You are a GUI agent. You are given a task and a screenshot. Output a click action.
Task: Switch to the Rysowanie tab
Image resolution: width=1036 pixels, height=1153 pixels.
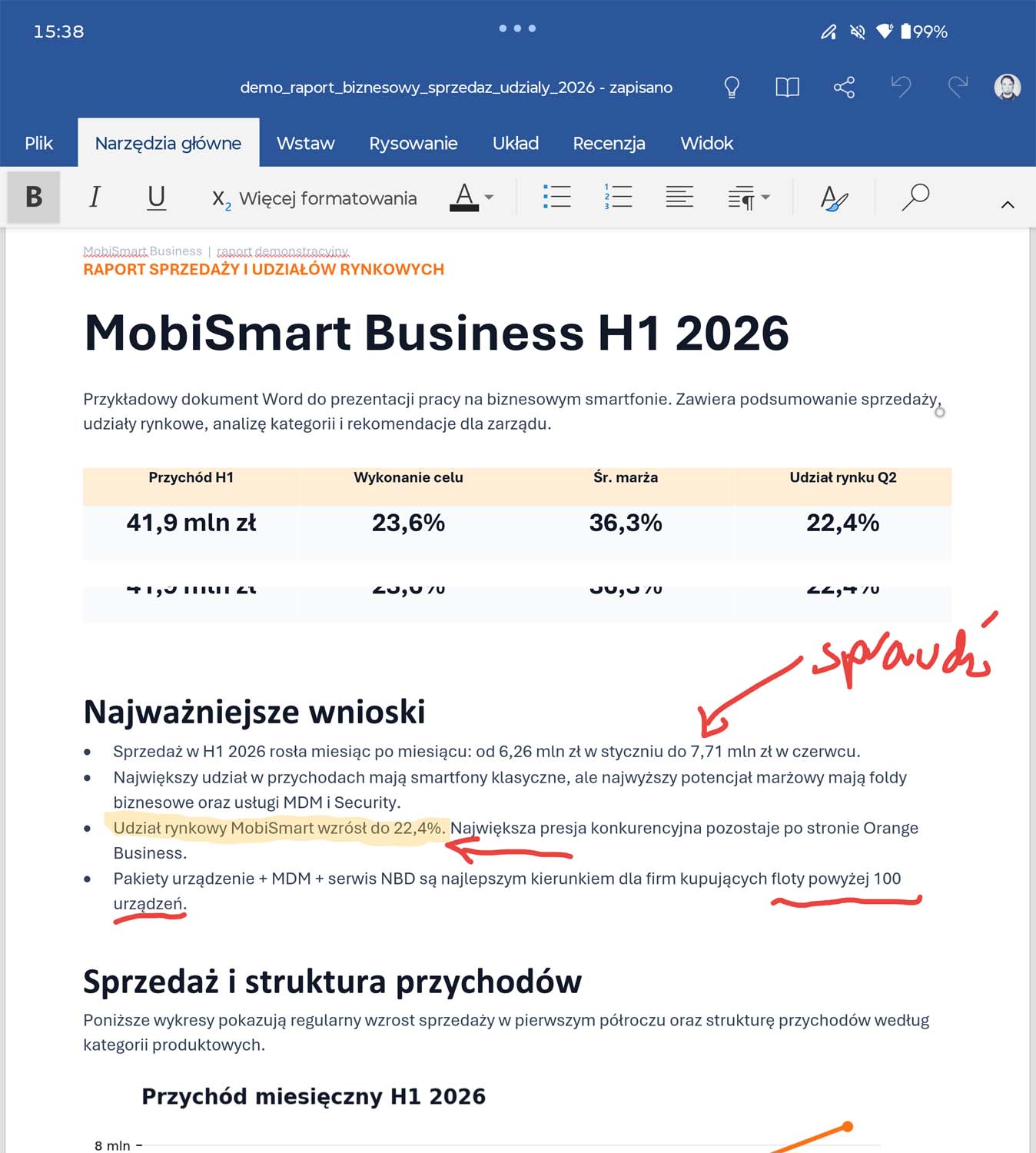pos(413,143)
